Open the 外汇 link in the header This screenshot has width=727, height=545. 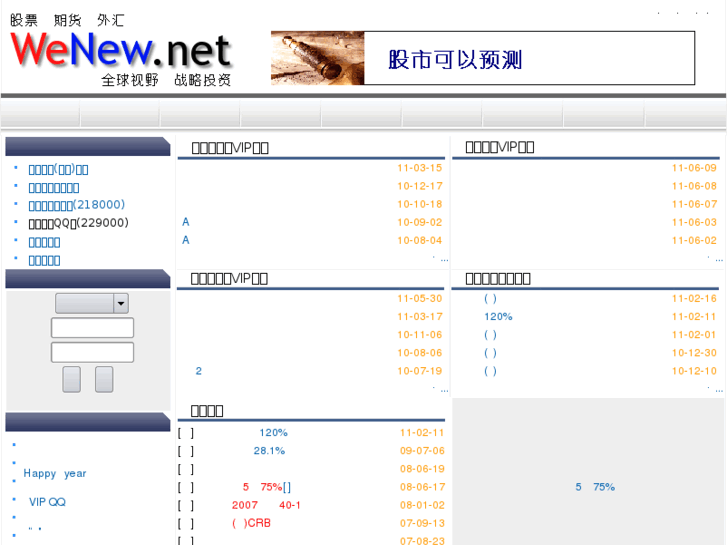tap(110, 20)
